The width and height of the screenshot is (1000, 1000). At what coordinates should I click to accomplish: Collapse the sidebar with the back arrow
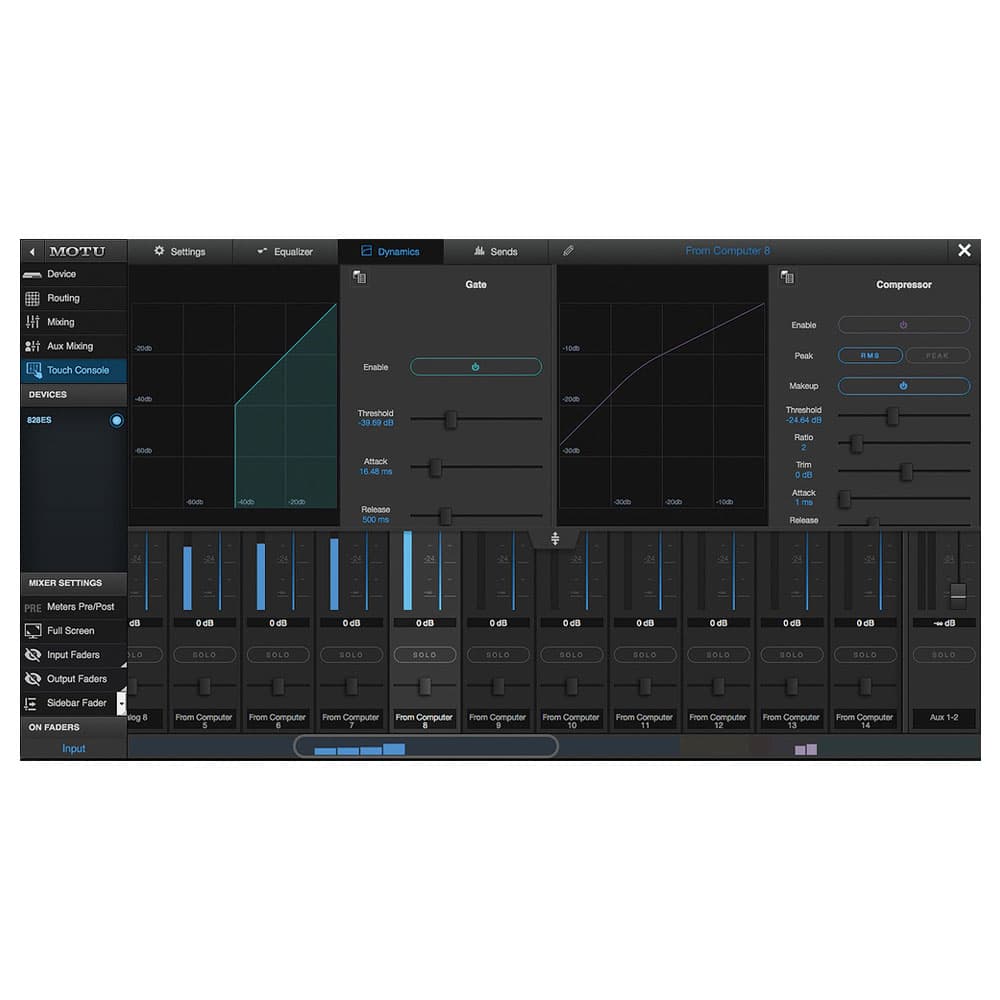[x=32, y=252]
